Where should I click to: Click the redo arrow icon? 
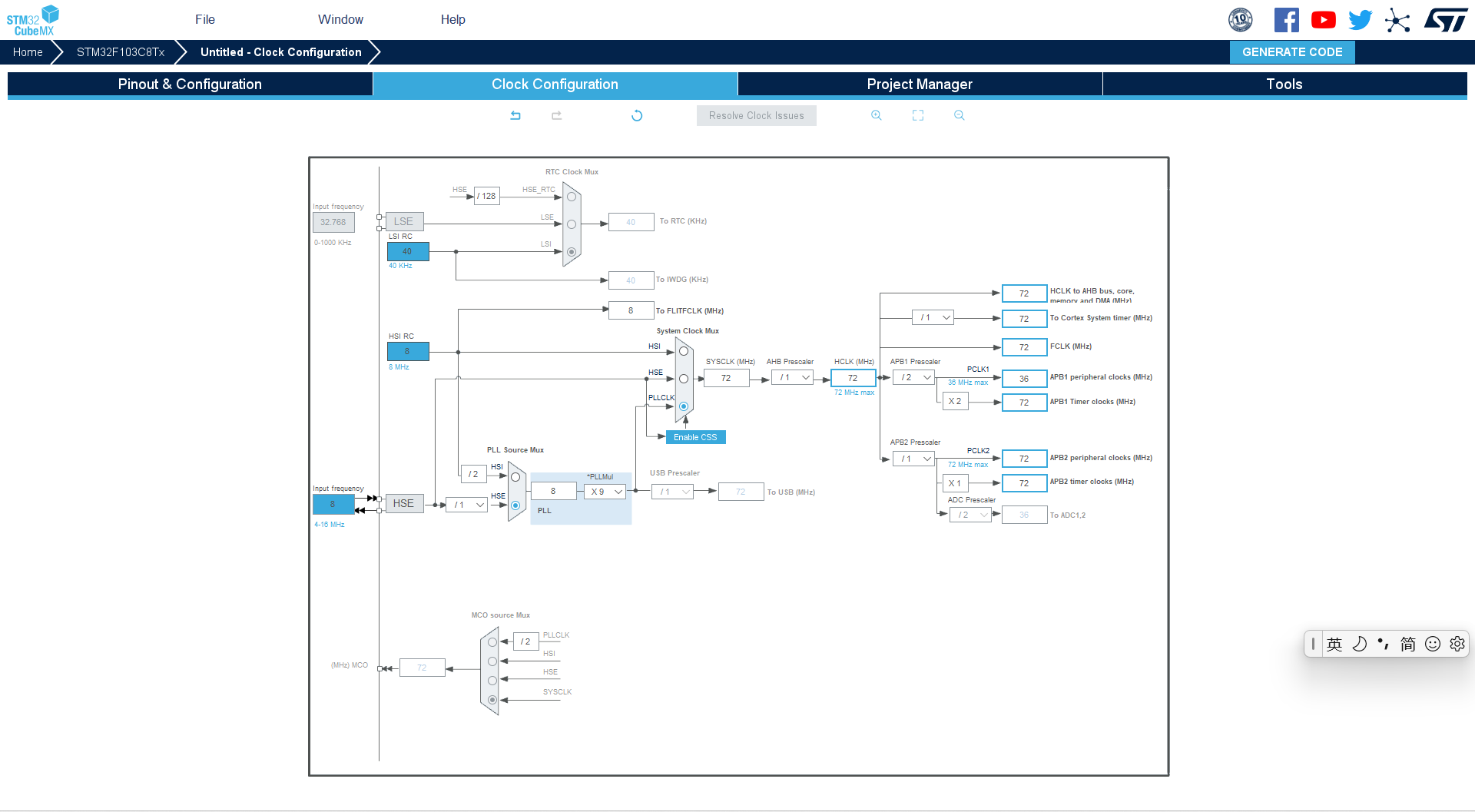tap(557, 115)
